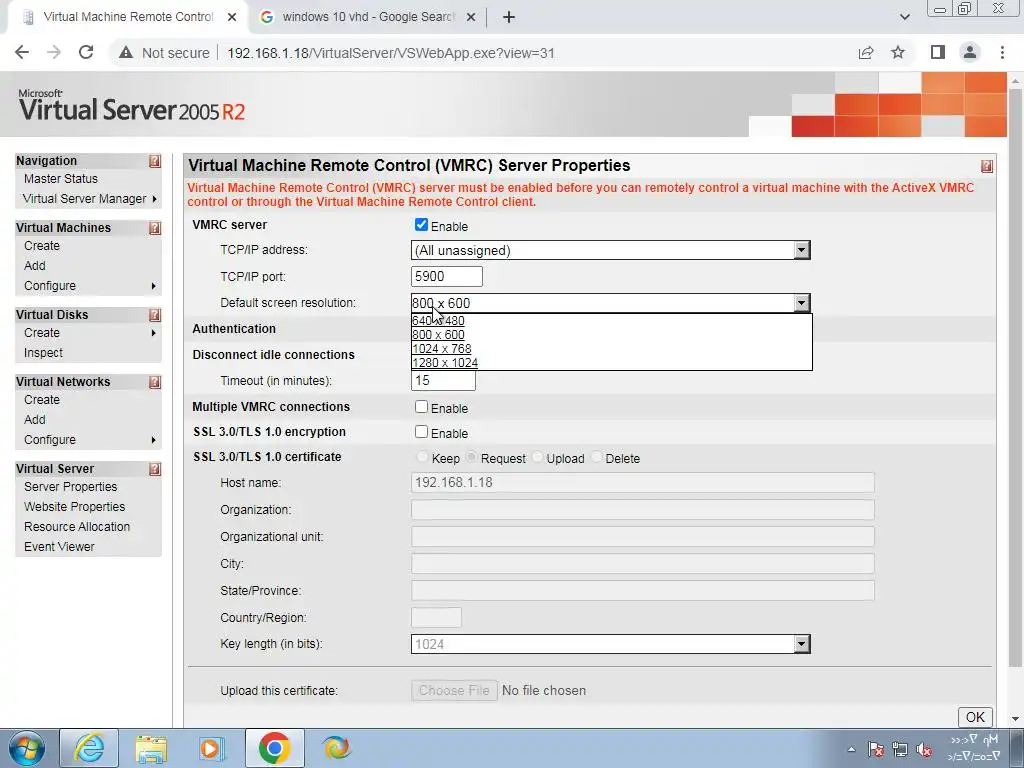Open Resource Allocation page
The image size is (1024, 768).
77,526
